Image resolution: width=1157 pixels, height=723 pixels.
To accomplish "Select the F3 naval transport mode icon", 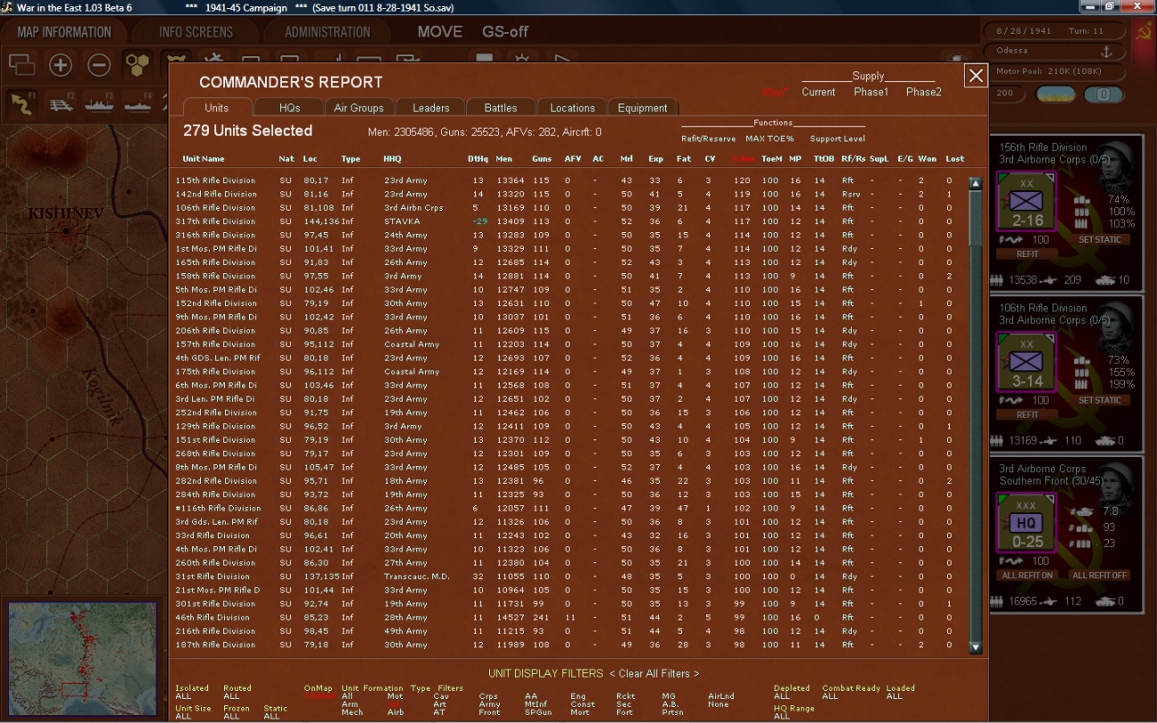I will [x=99, y=104].
